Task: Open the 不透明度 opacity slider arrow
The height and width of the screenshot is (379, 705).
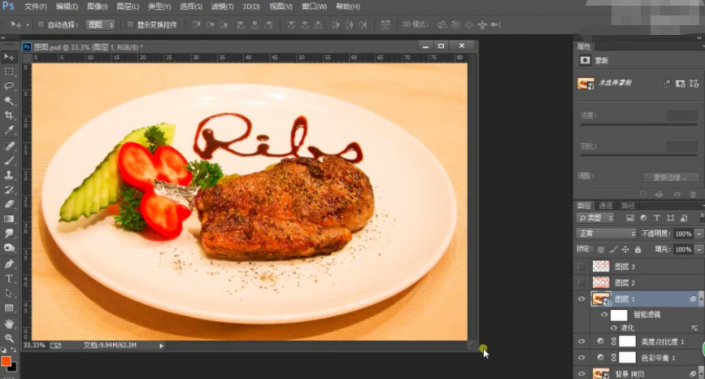Action: coord(699,234)
